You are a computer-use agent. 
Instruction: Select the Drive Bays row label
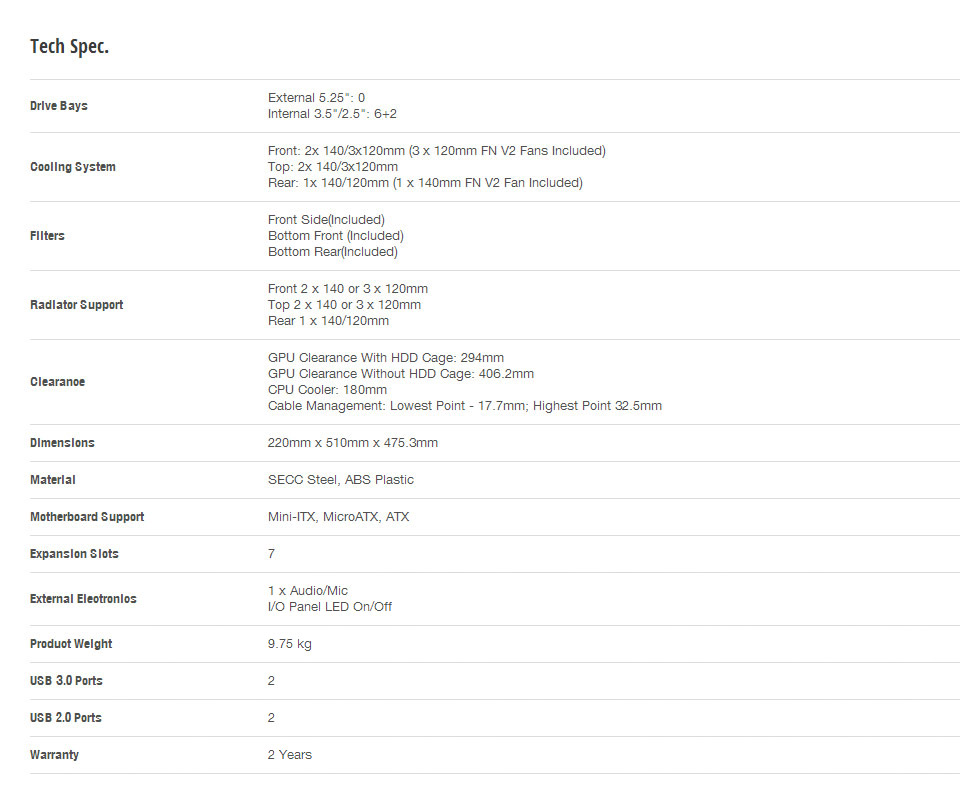(x=59, y=106)
